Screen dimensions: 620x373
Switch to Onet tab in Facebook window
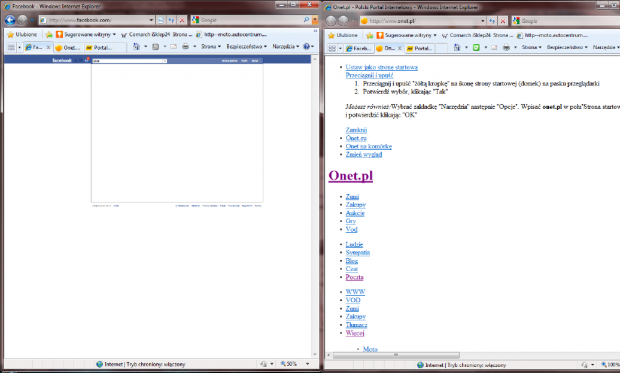(68, 47)
